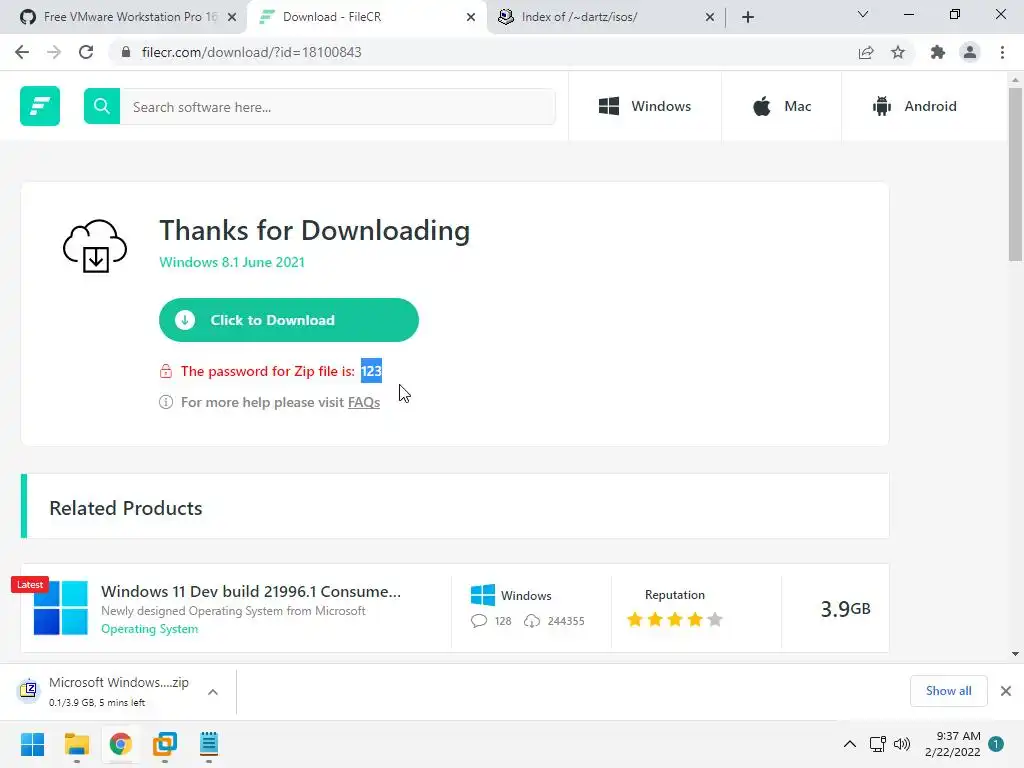This screenshot has width=1024, height=768.
Task: Click the network tray icon
Action: (x=878, y=744)
